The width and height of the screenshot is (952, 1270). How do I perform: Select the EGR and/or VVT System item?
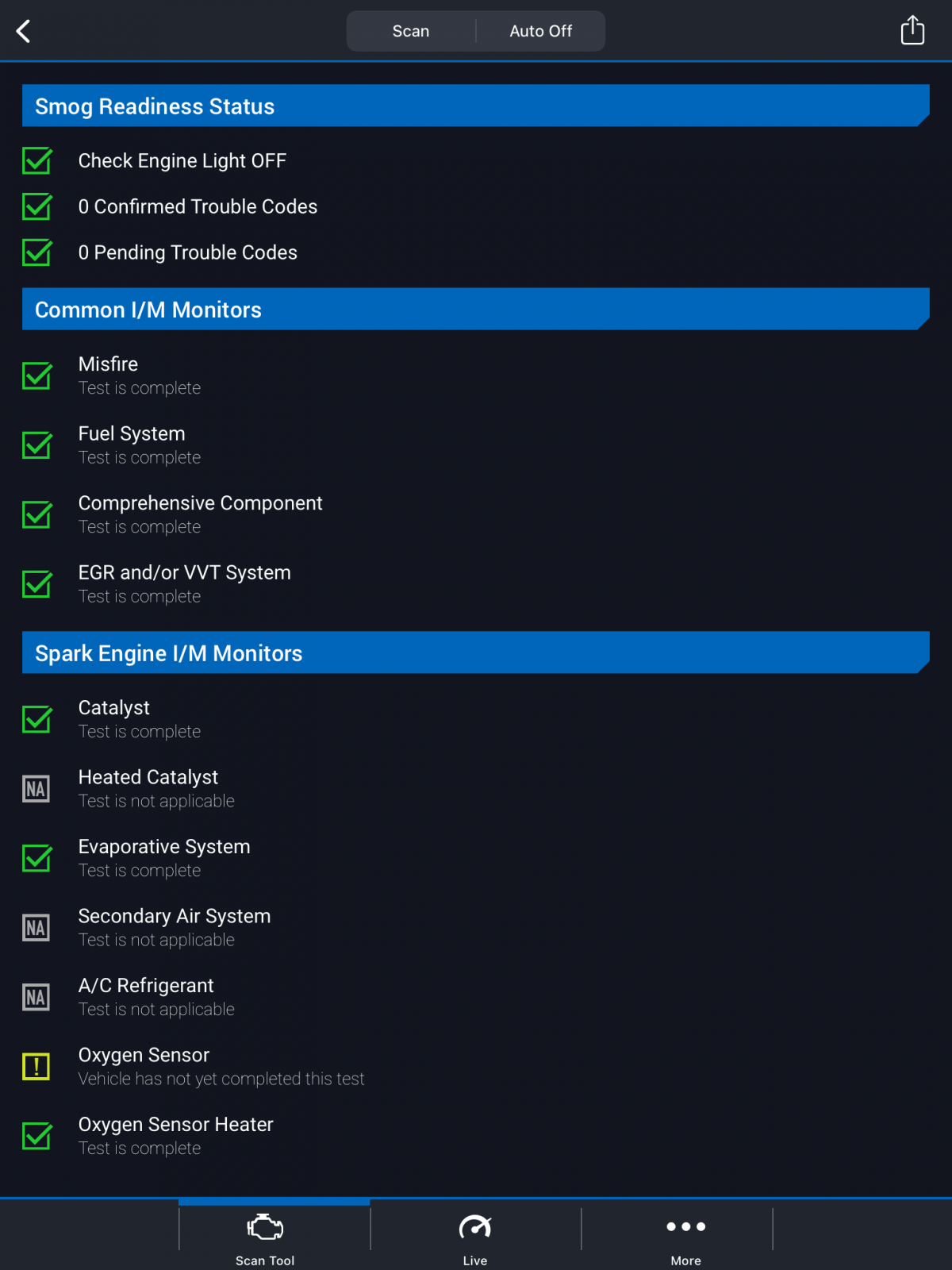476,584
